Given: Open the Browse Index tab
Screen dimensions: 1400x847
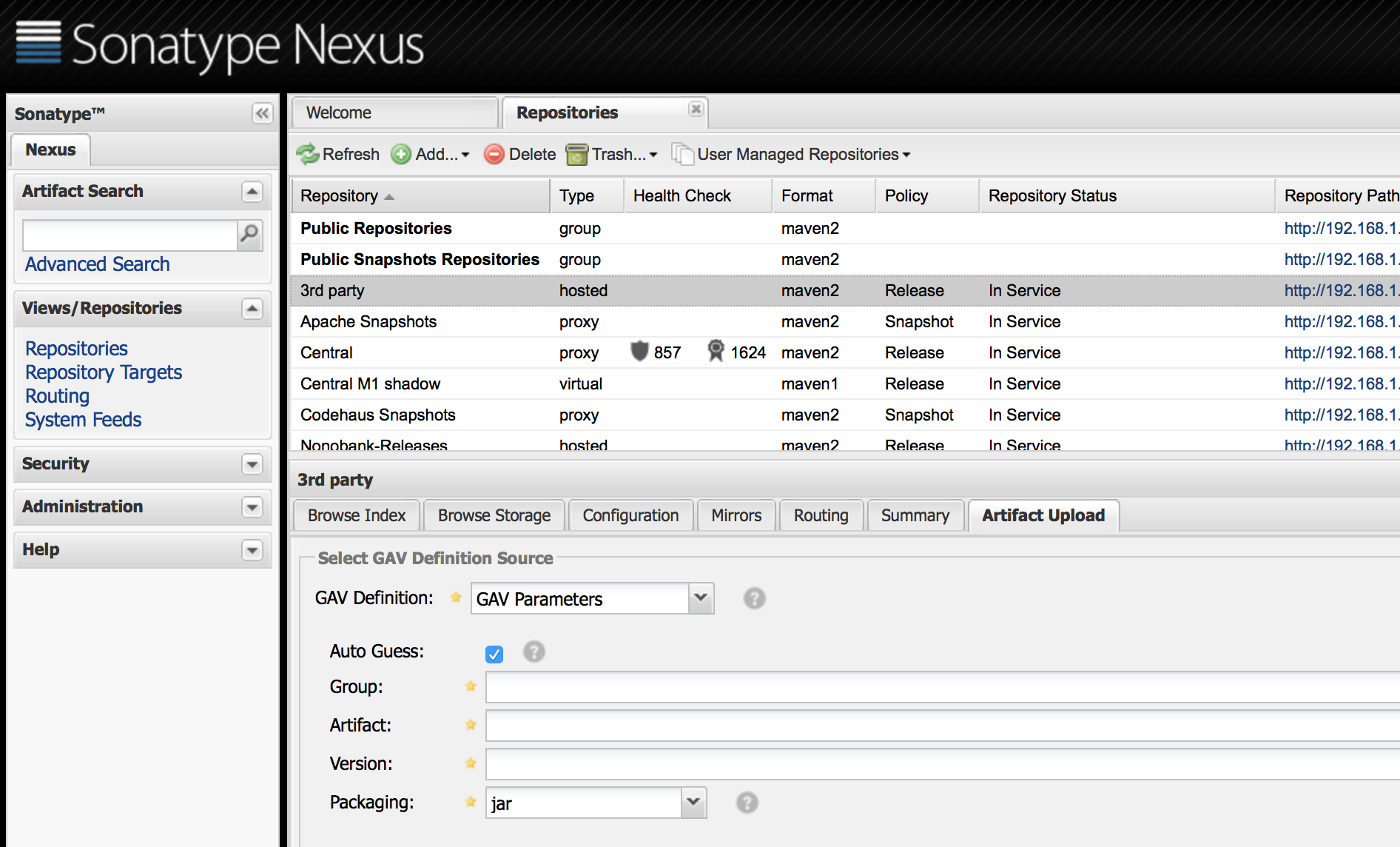Looking at the screenshot, I should tap(357, 515).
